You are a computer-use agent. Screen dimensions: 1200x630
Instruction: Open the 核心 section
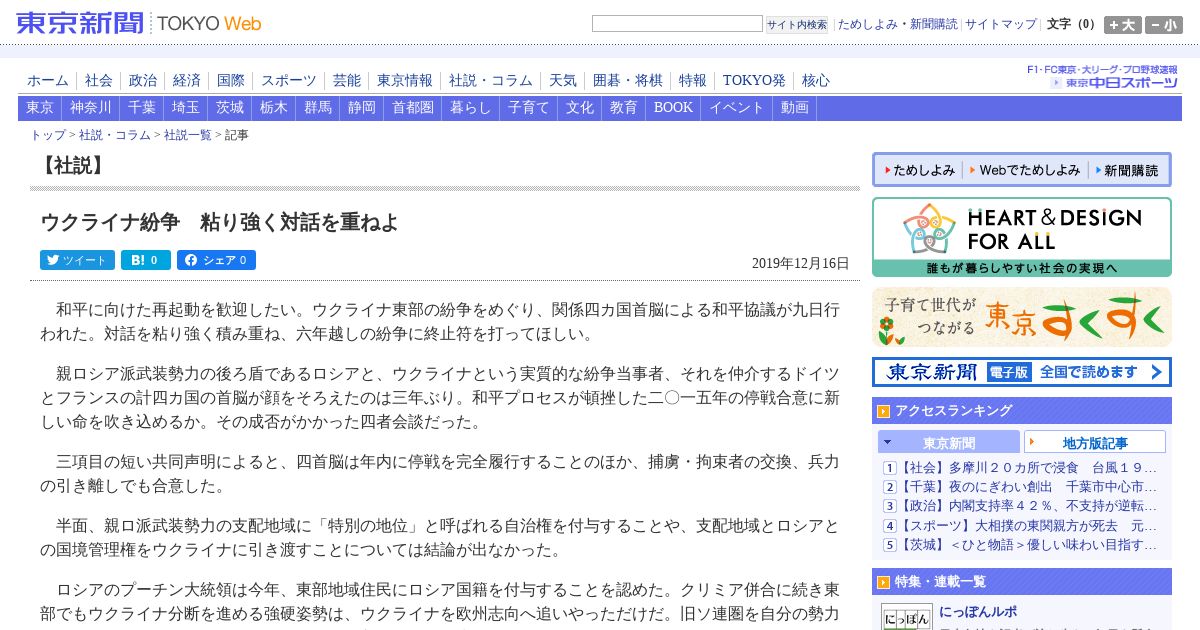coord(816,80)
